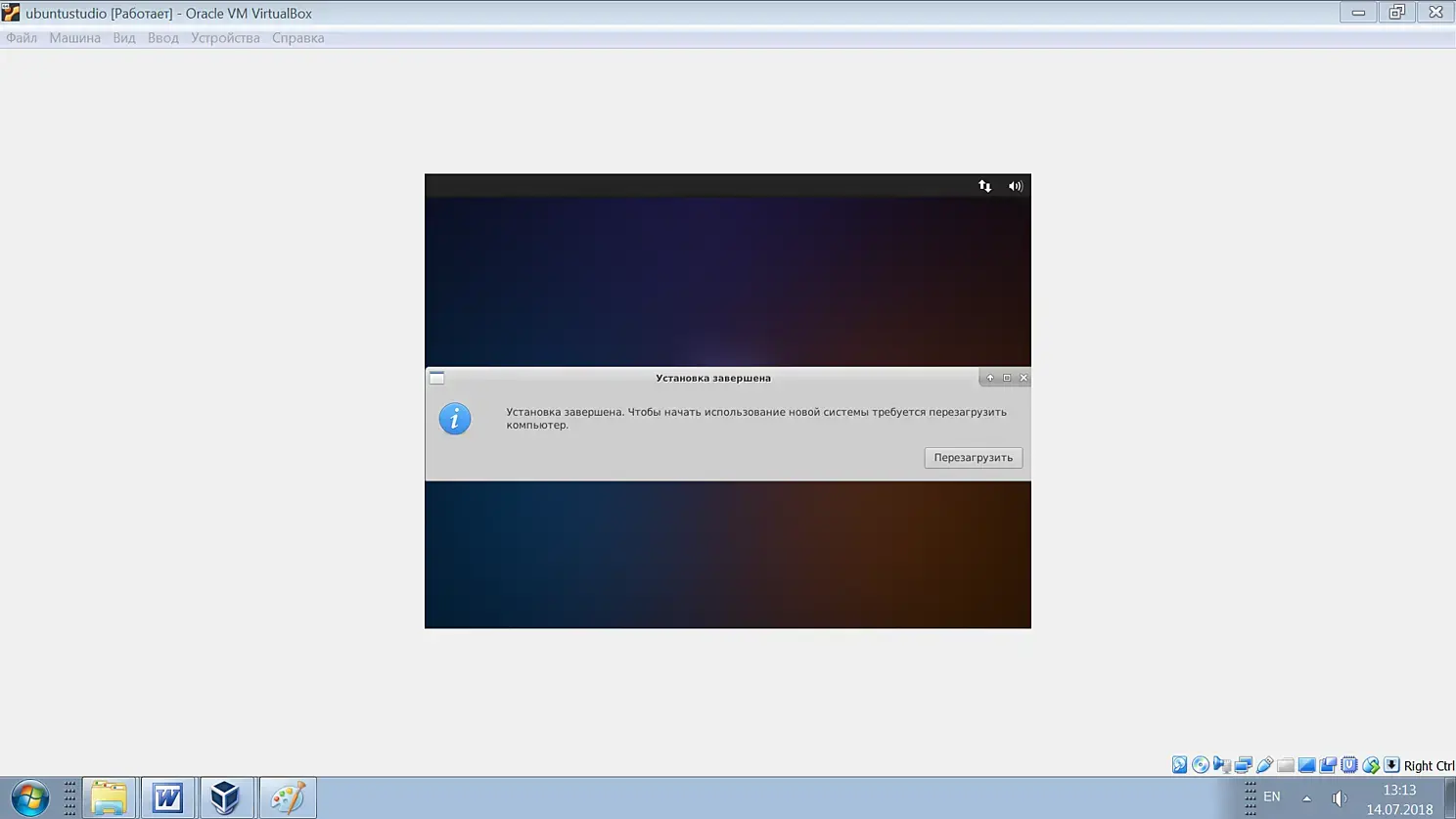Click the guest network connection indicator
This screenshot has width=1456, height=819.
tap(984, 186)
